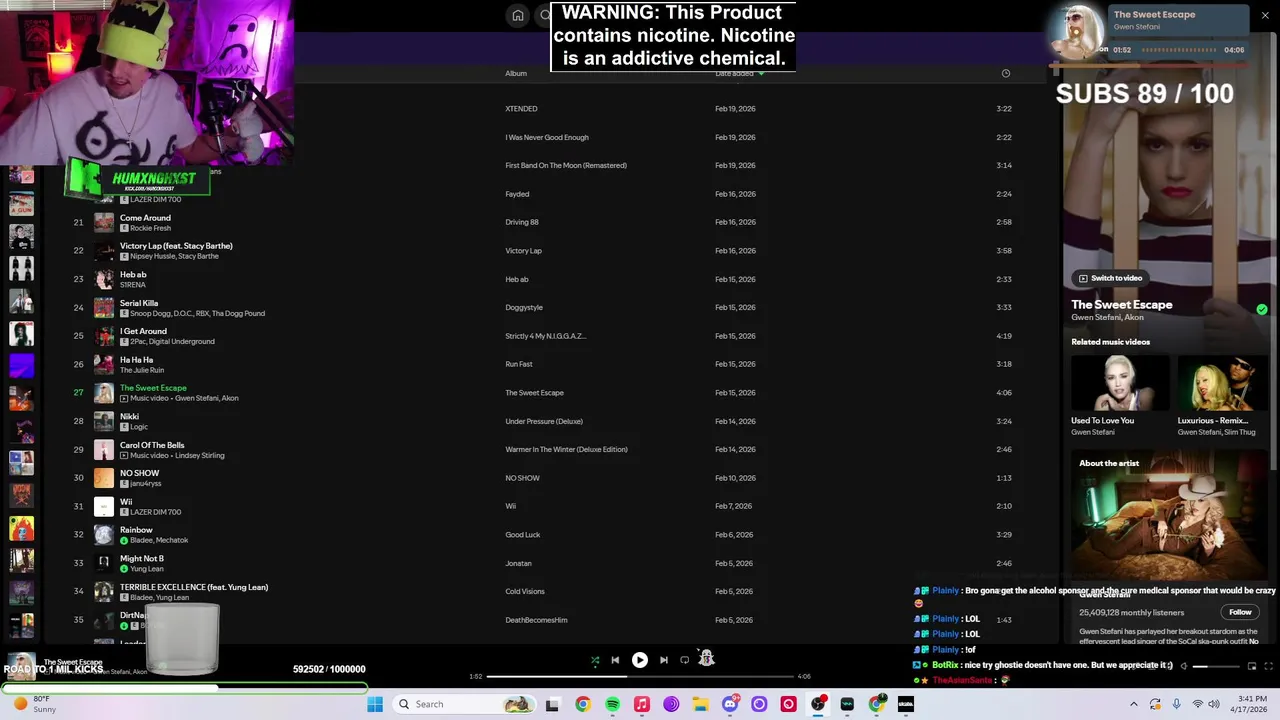This screenshot has width=1280, height=720.
Task: Open Serial Killa album cover thumbnail
Action: (104, 308)
